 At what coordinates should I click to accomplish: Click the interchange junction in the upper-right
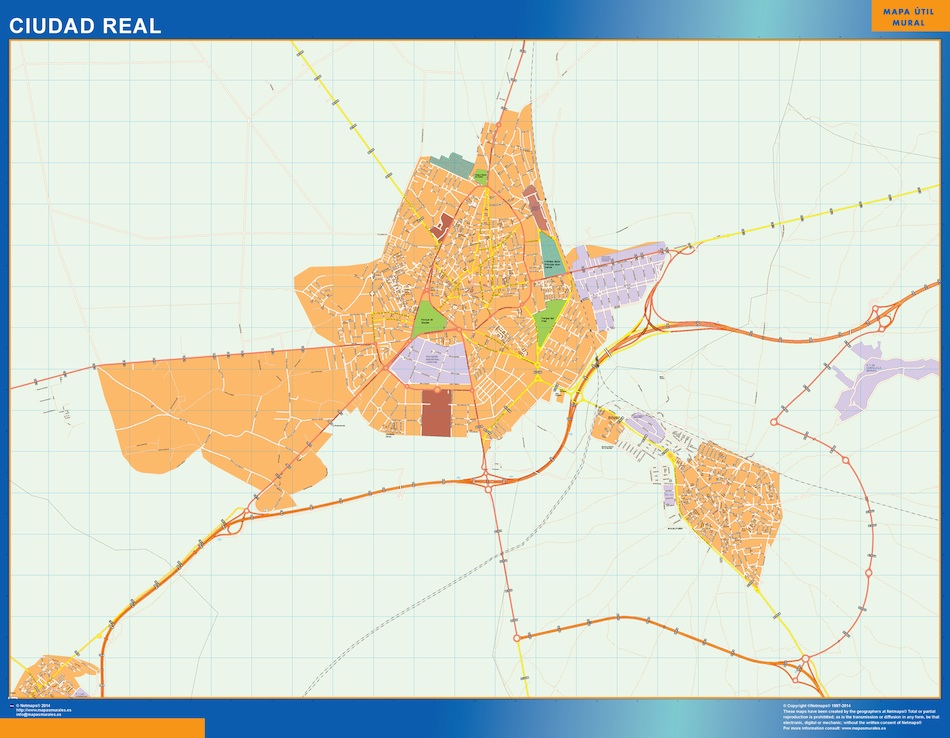pos(884,318)
